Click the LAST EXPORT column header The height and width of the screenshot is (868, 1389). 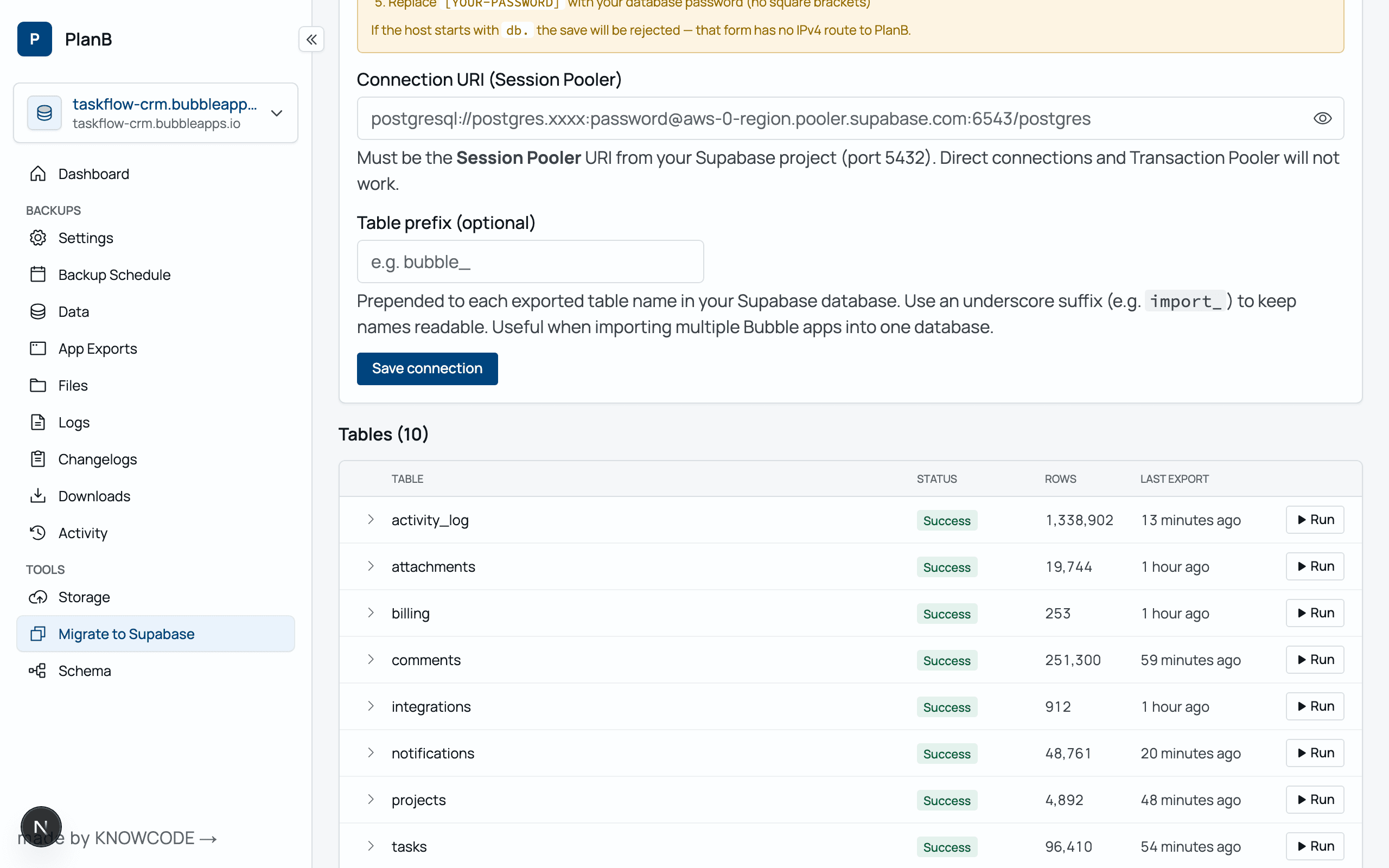click(x=1174, y=479)
